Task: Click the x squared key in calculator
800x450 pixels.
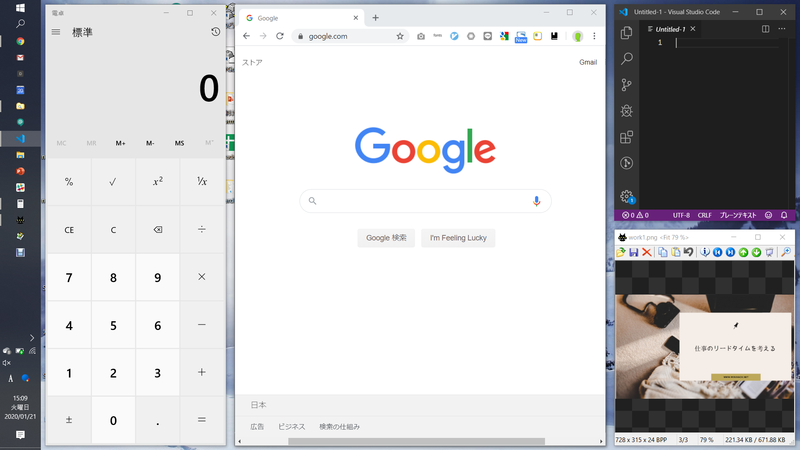Action: coord(158,182)
